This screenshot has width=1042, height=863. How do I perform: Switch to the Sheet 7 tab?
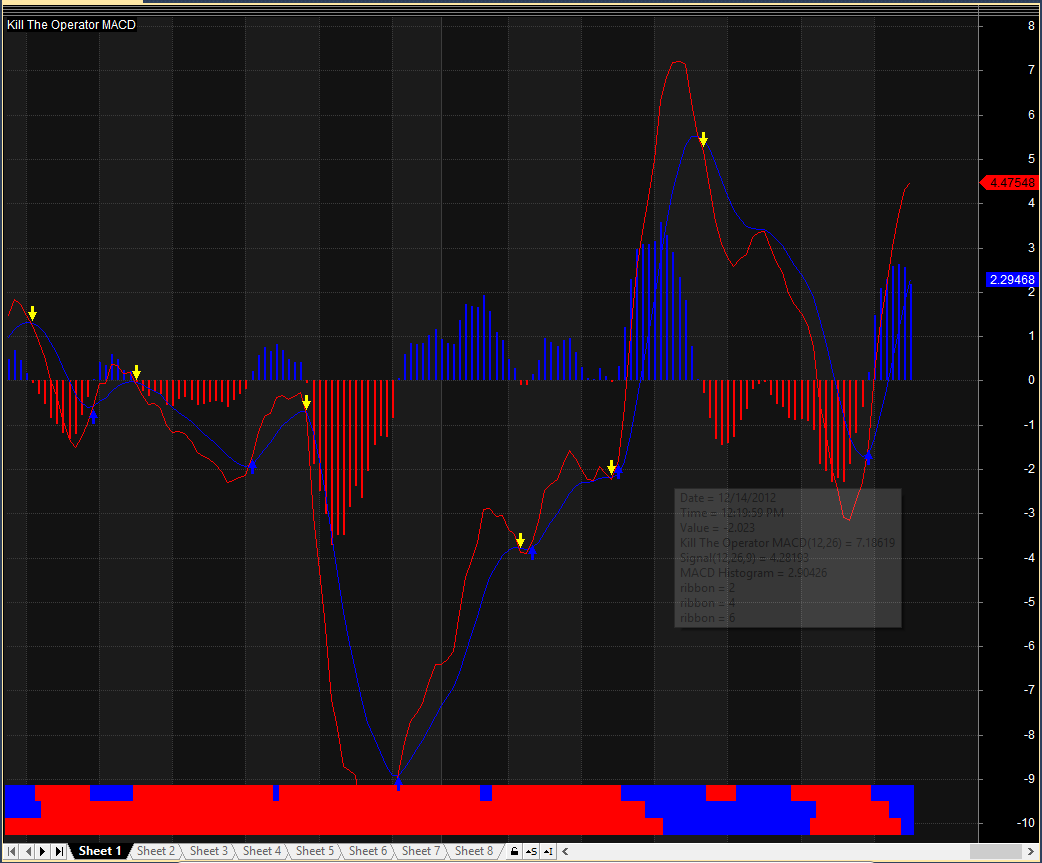(421, 851)
